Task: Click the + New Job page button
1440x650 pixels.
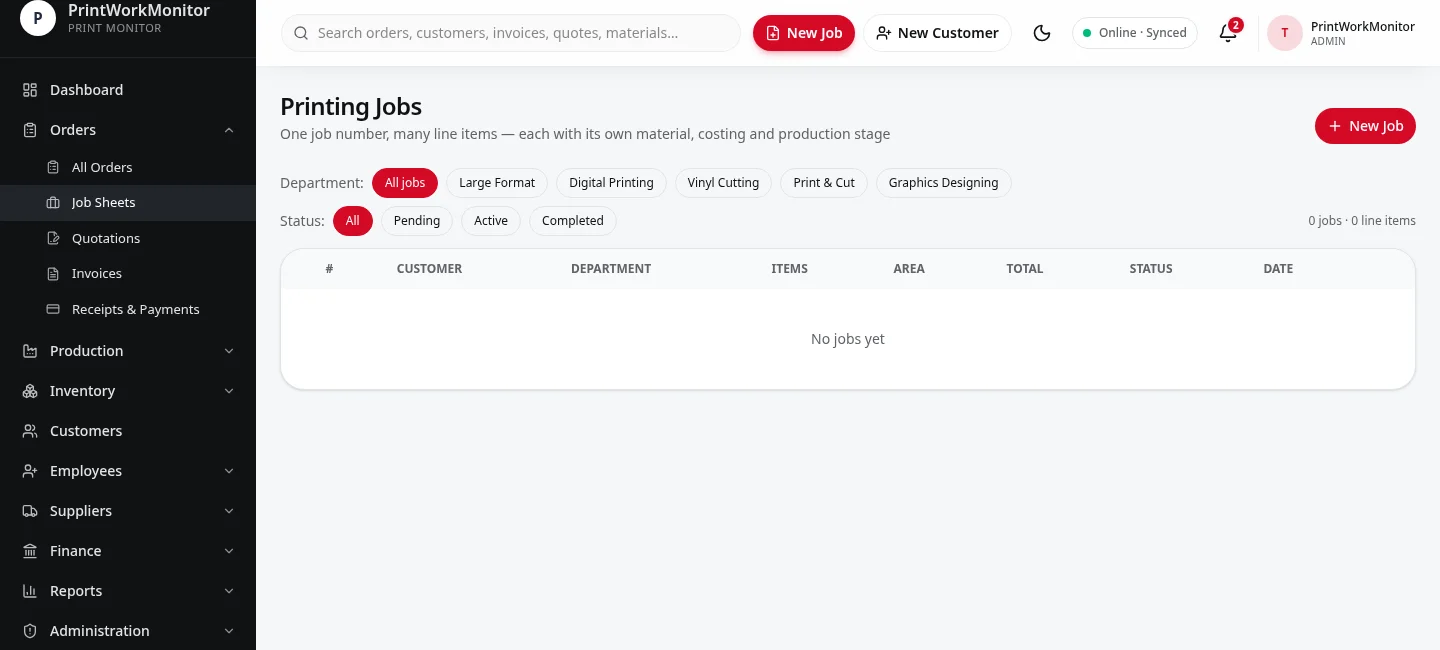Action: coord(1365,126)
